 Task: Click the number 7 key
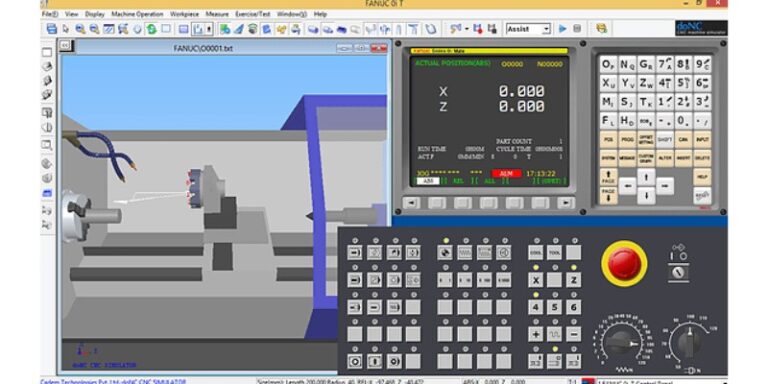[664, 64]
